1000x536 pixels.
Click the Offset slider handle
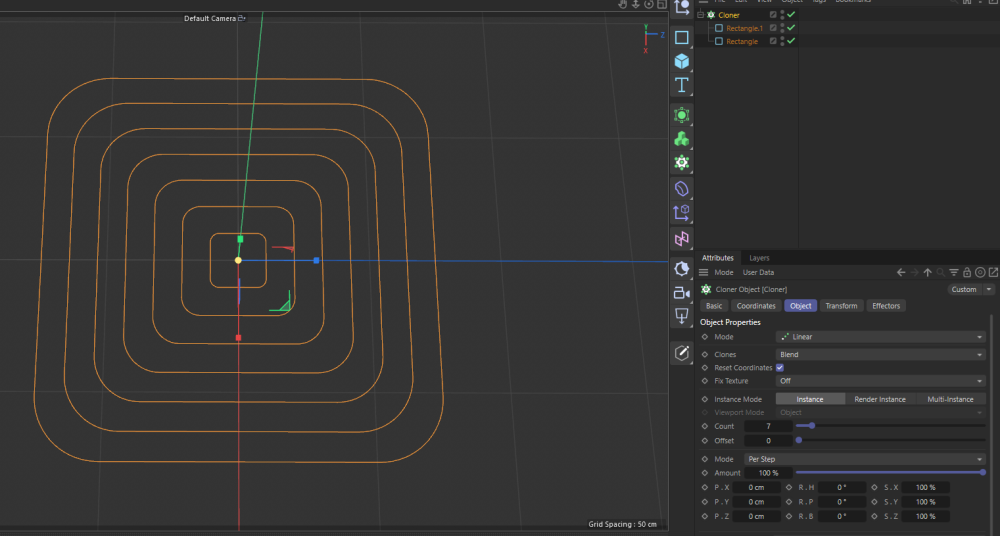[798, 440]
